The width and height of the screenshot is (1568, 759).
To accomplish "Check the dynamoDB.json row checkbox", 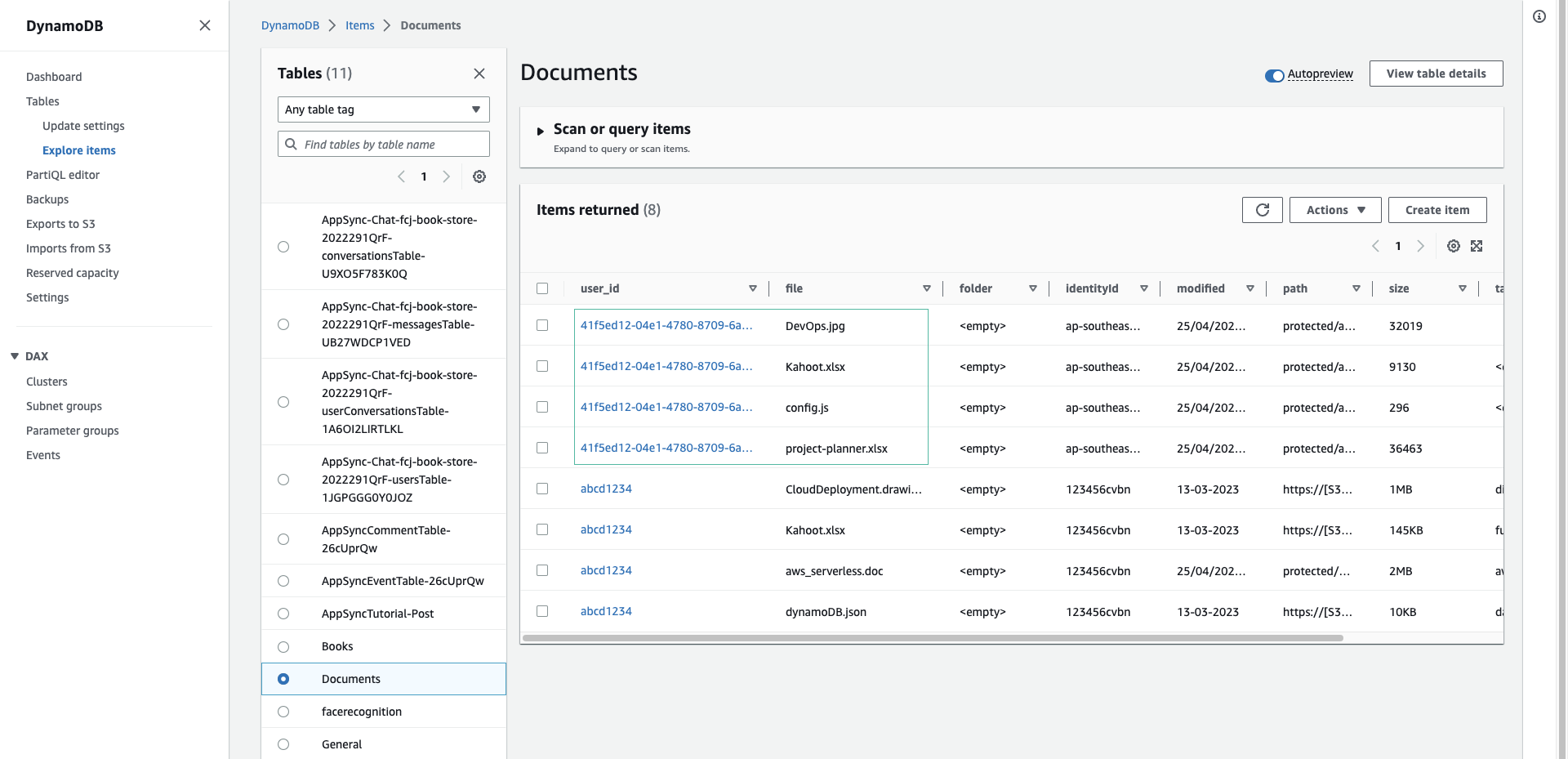I will click(x=542, y=611).
